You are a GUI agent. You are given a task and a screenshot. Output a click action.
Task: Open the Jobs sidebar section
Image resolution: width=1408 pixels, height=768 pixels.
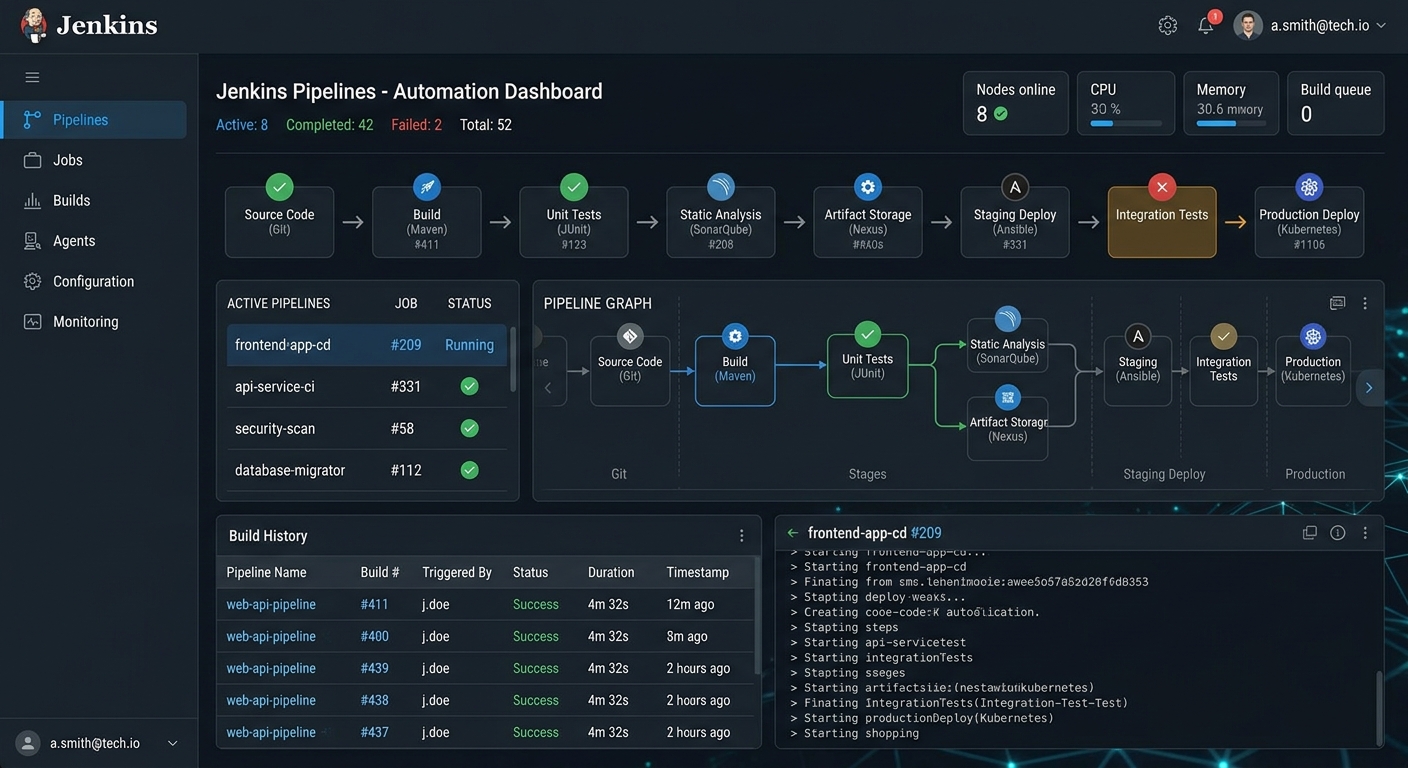point(67,160)
